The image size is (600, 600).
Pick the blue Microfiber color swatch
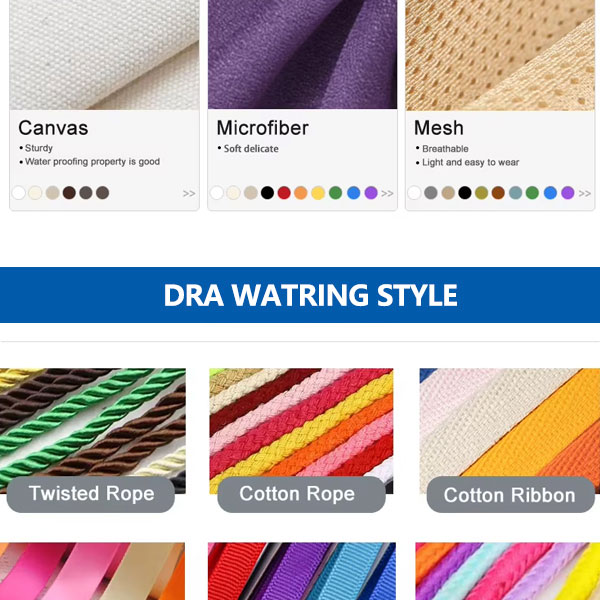click(354, 192)
